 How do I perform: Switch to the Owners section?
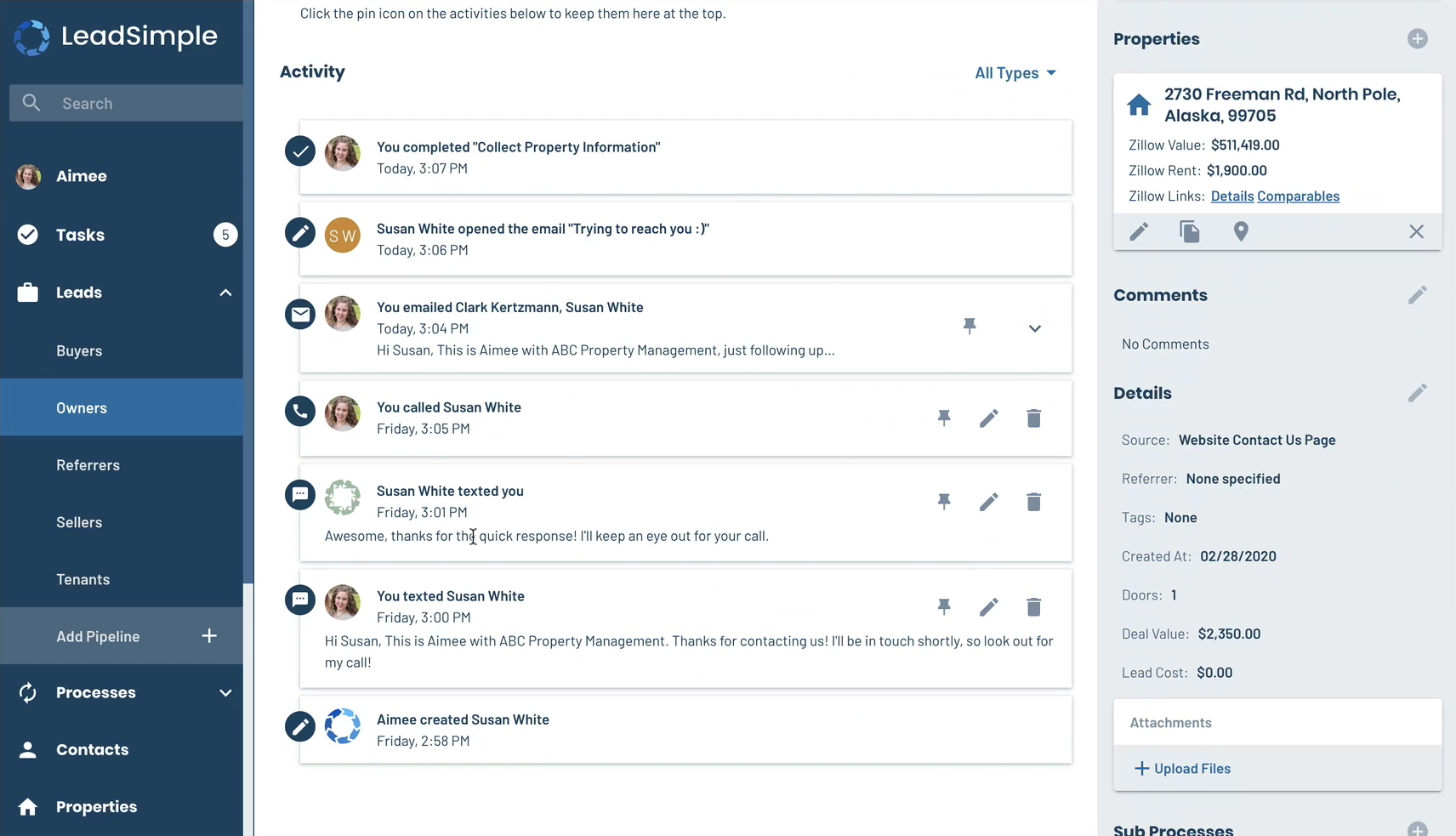pos(82,407)
